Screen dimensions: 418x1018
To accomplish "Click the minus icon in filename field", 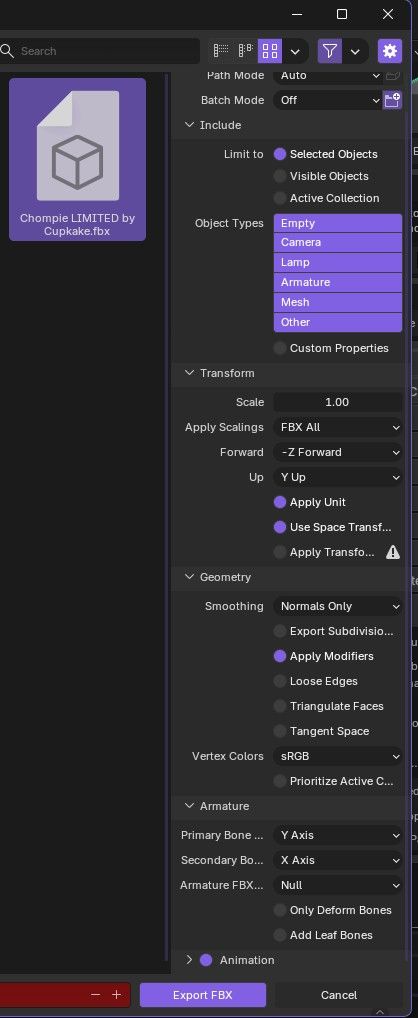I will (95, 995).
